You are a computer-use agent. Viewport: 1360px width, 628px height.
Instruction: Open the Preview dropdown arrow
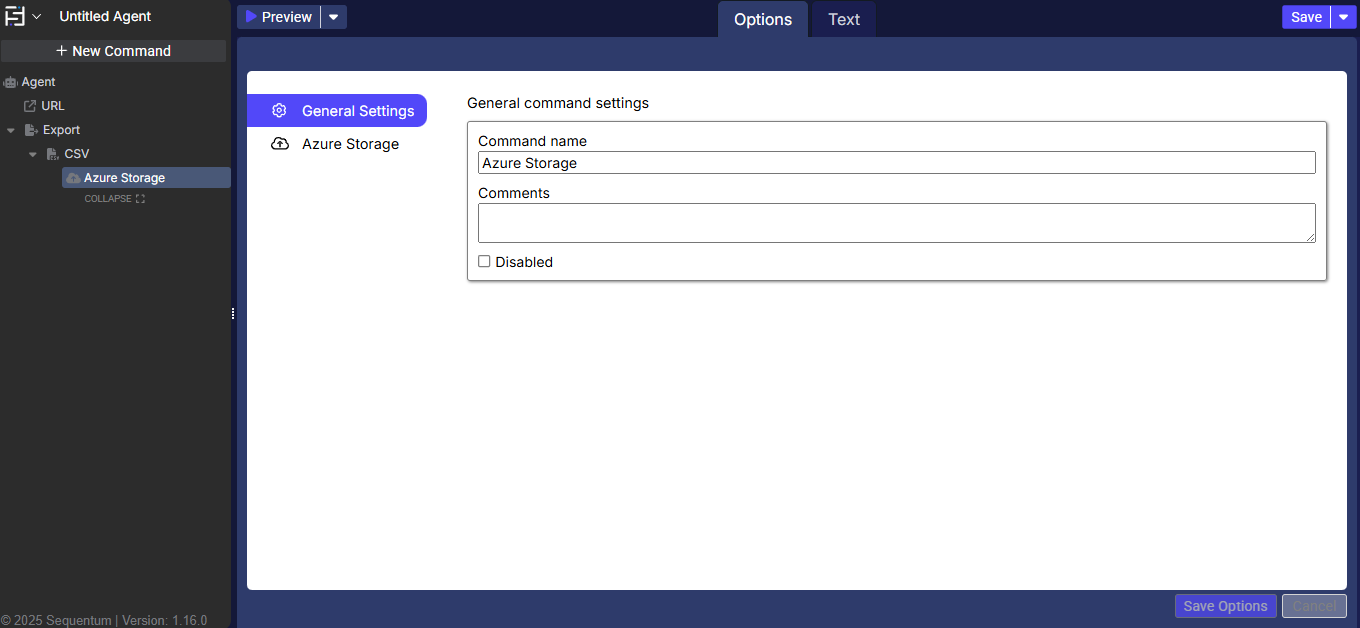tap(334, 17)
